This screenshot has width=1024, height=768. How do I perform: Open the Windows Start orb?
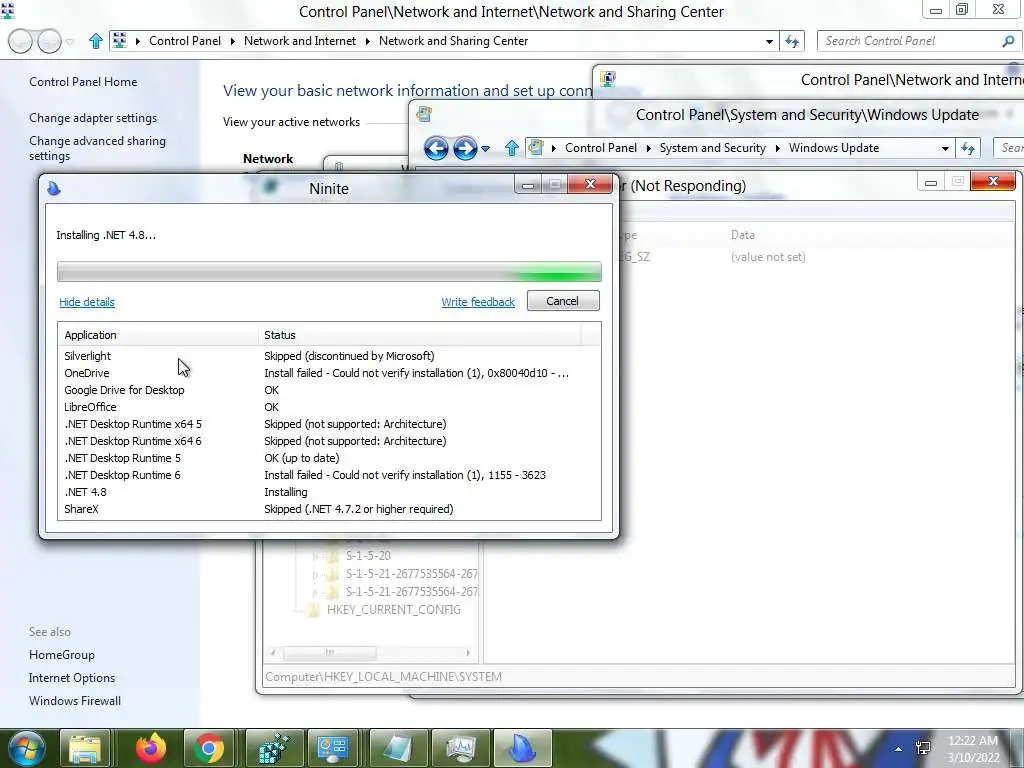[x=26, y=748]
